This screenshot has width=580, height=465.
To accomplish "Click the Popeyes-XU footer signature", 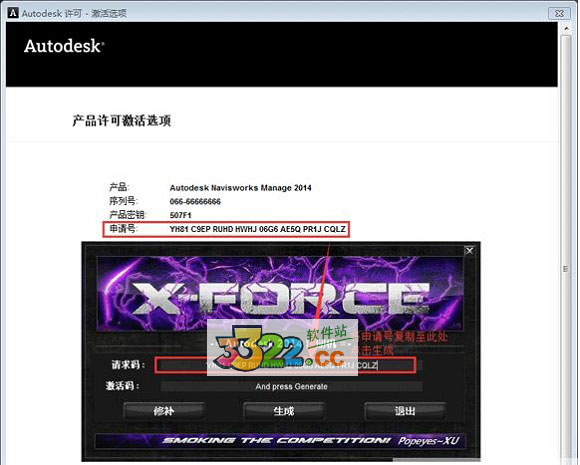I will pyautogui.click(x=428, y=441).
